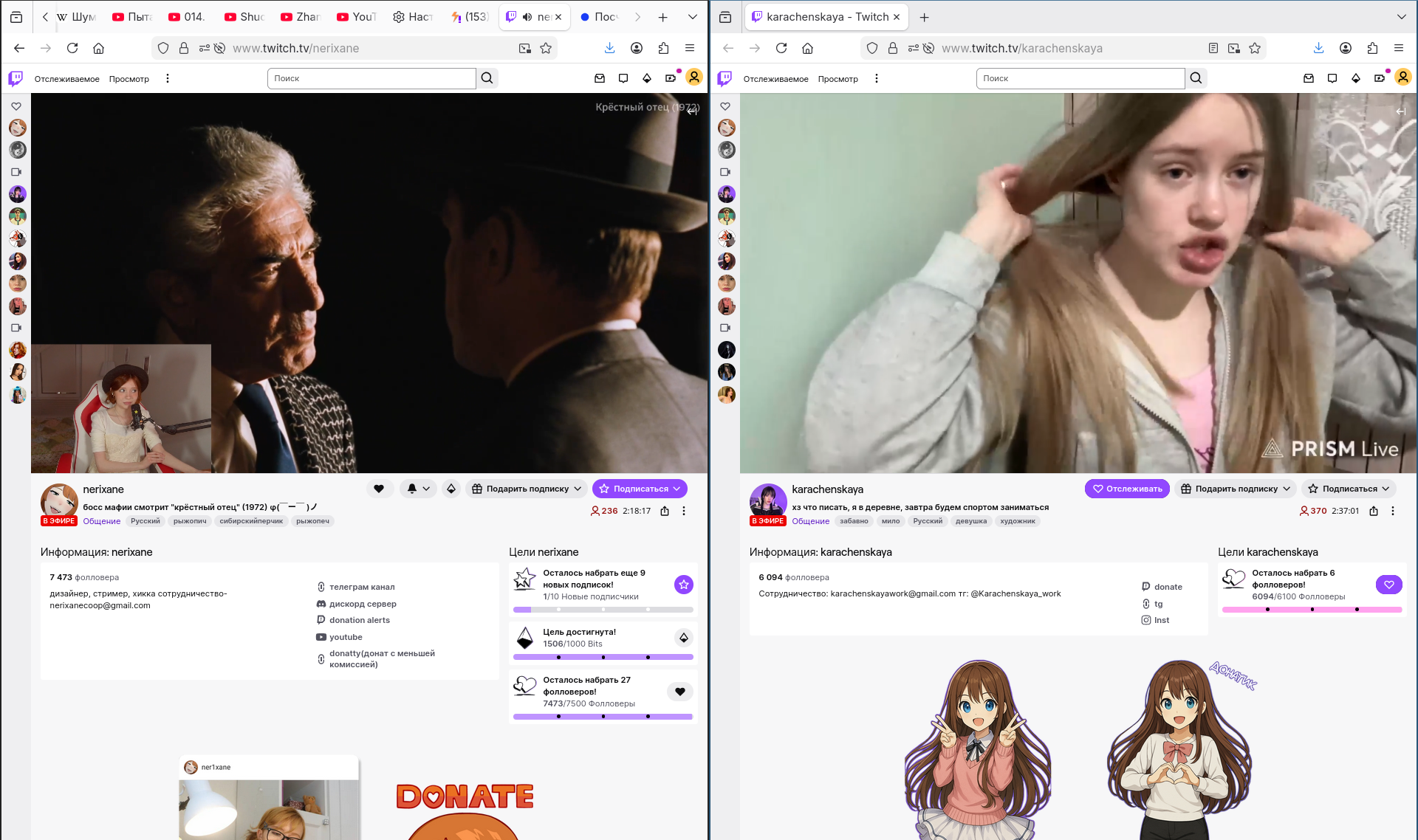Image resolution: width=1418 pixels, height=840 pixels.
Task: Click the Twitch logo in left window
Action: [16, 78]
